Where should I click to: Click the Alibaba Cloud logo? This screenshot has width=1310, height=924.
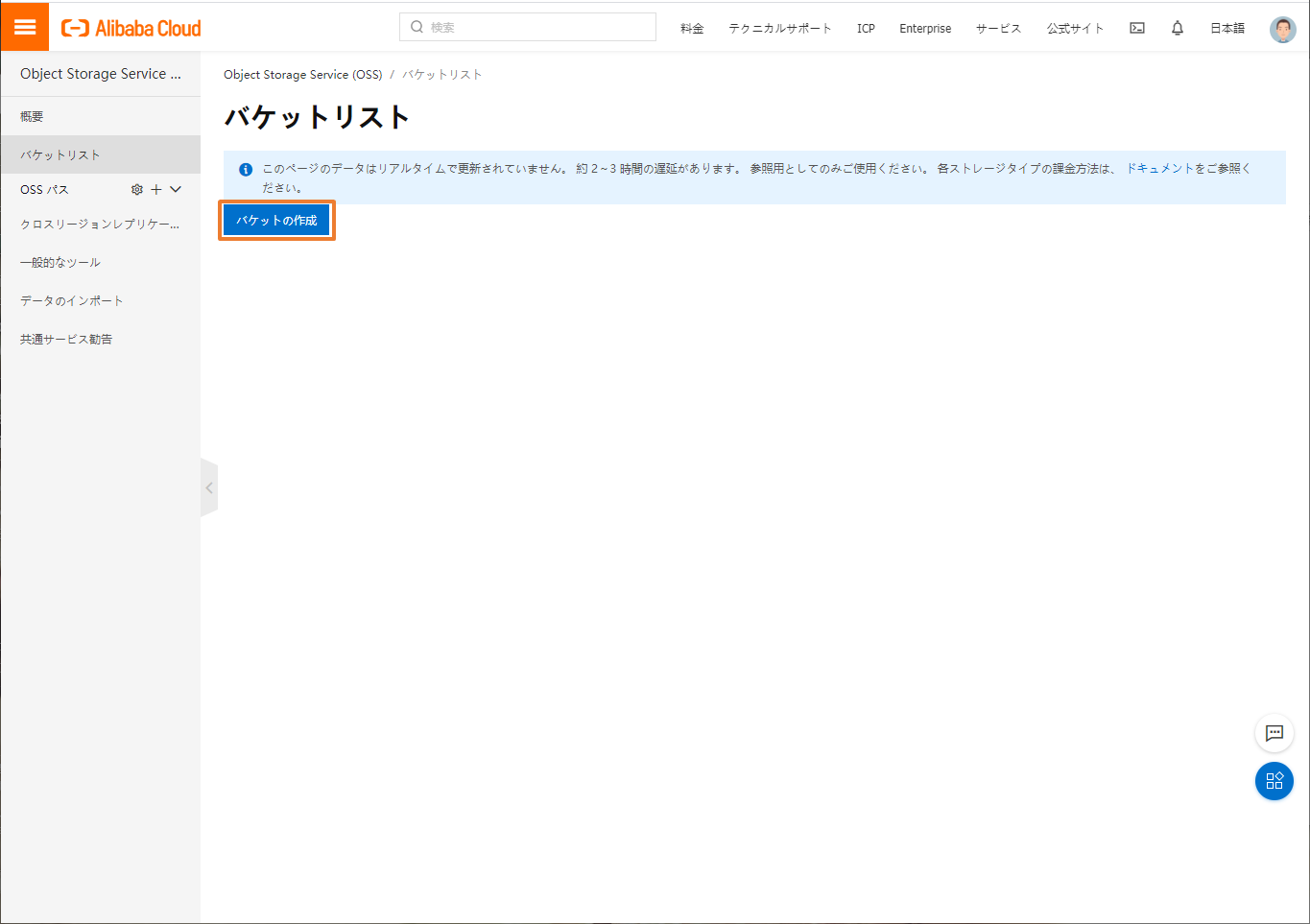pos(130,27)
